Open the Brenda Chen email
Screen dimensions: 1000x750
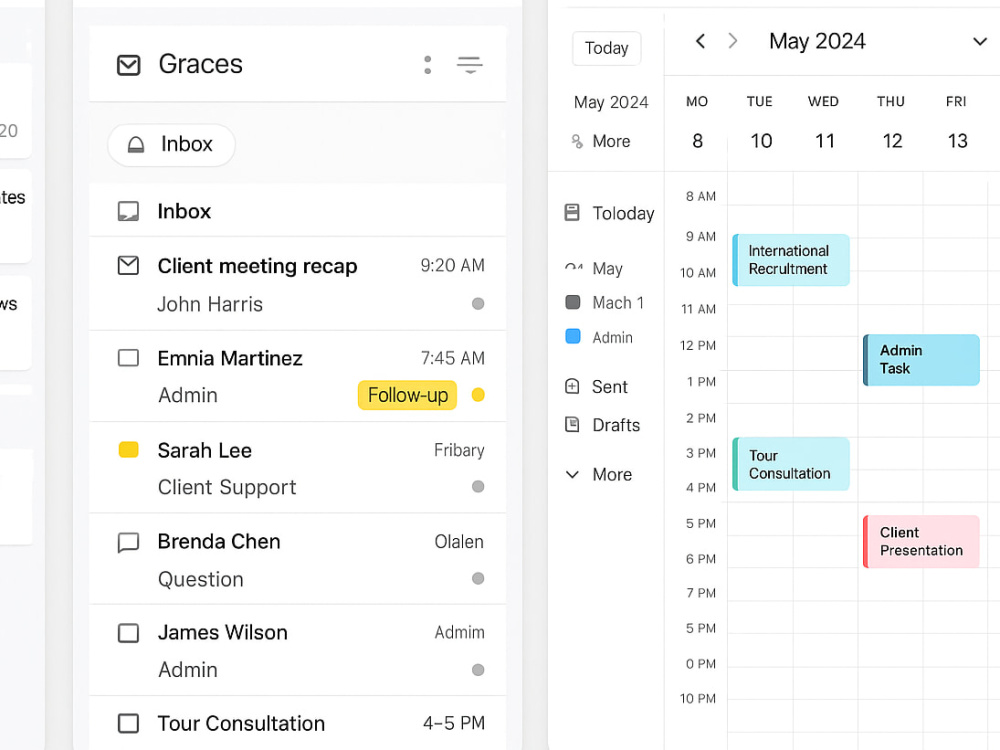point(298,559)
